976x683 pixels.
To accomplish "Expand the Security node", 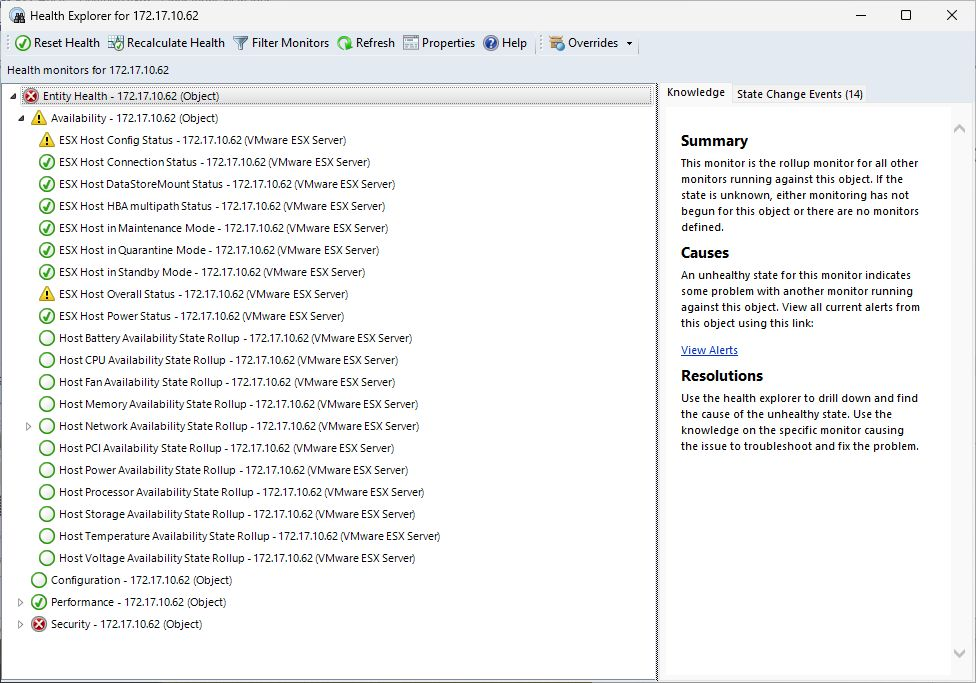I will tap(20, 624).
